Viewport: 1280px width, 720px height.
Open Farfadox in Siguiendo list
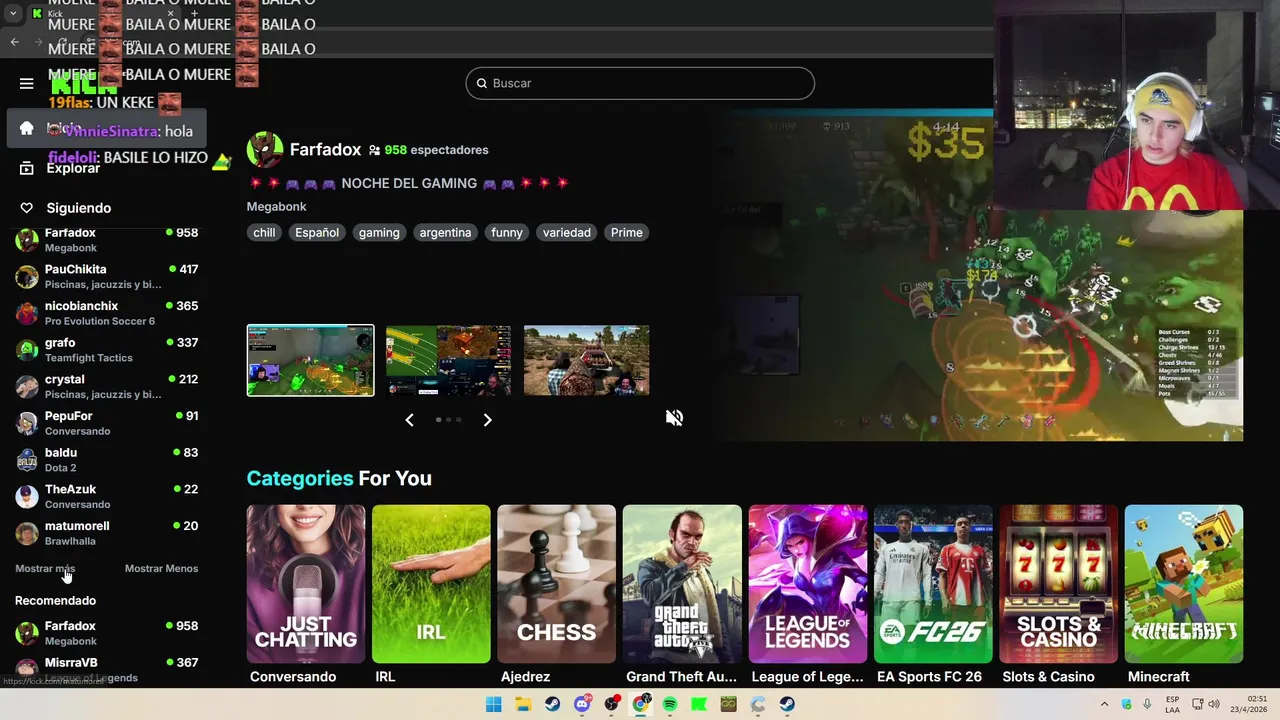pos(107,240)
